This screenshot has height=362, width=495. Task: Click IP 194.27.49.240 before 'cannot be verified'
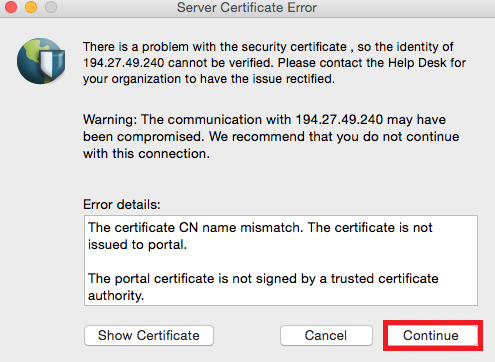click(124, 63)
